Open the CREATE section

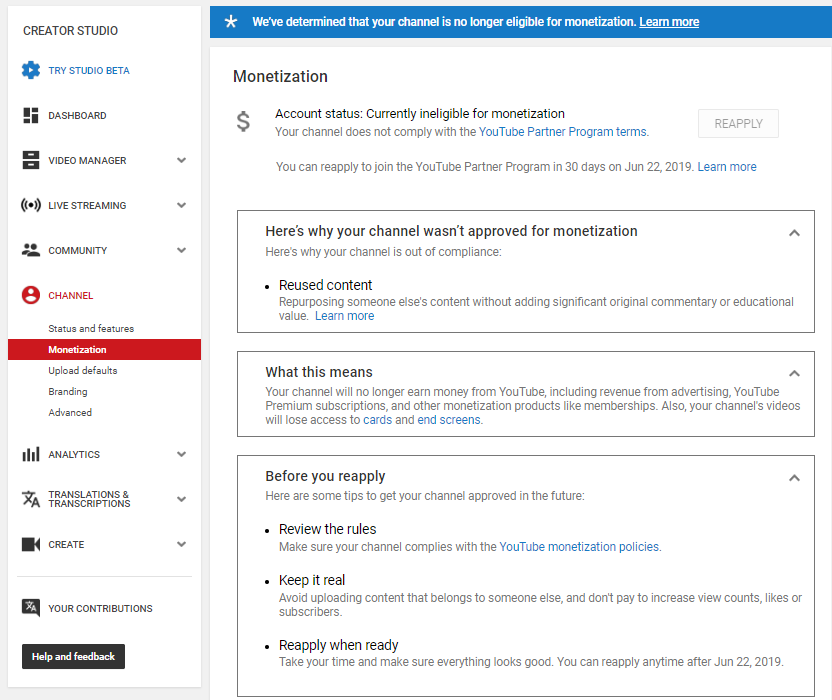coord(66,545)
